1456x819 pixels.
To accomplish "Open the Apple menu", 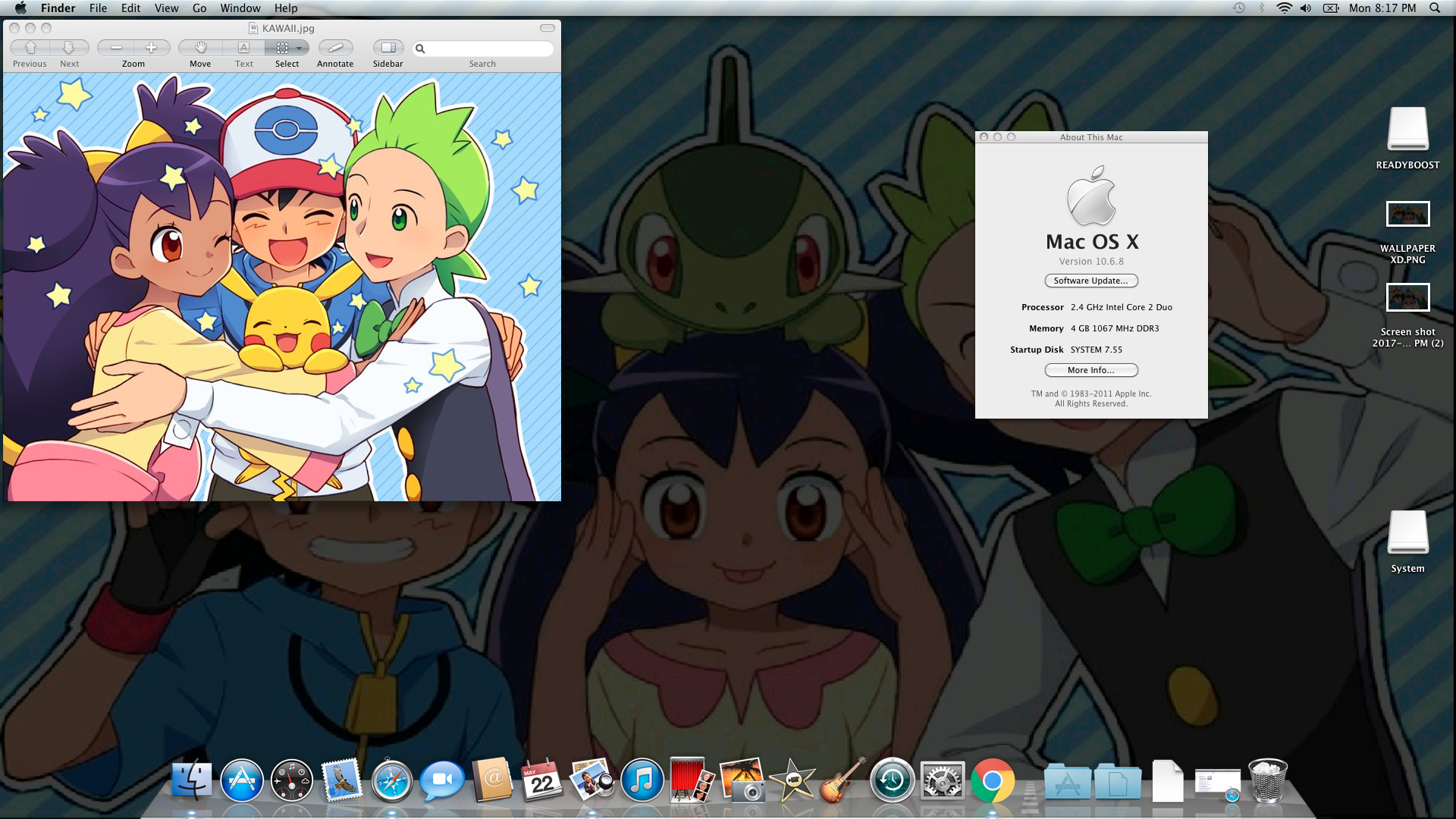I will tap(20, 8).
